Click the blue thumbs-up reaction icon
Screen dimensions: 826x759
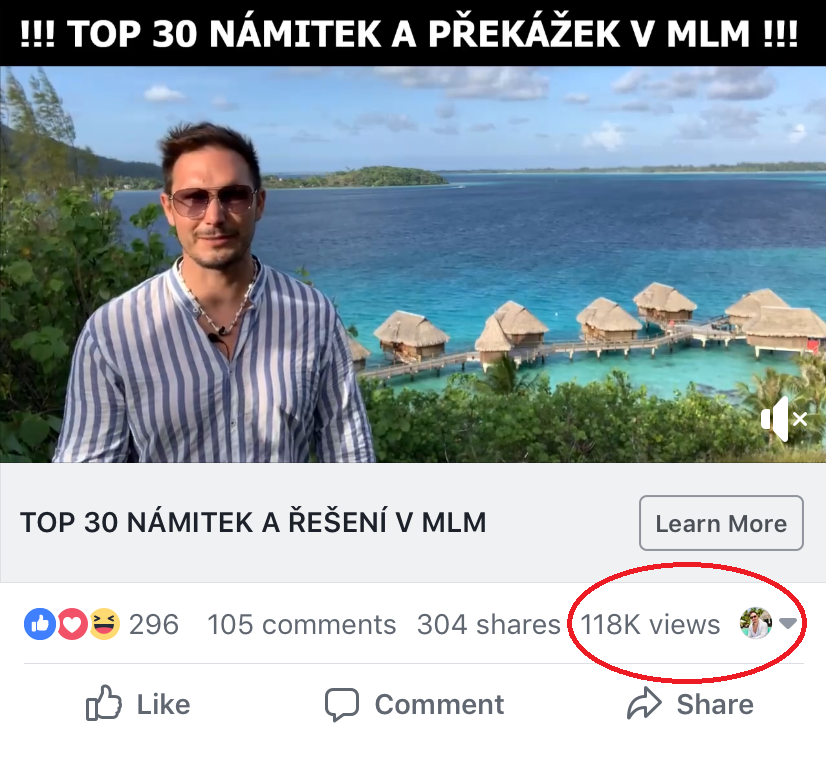point(40,624)
